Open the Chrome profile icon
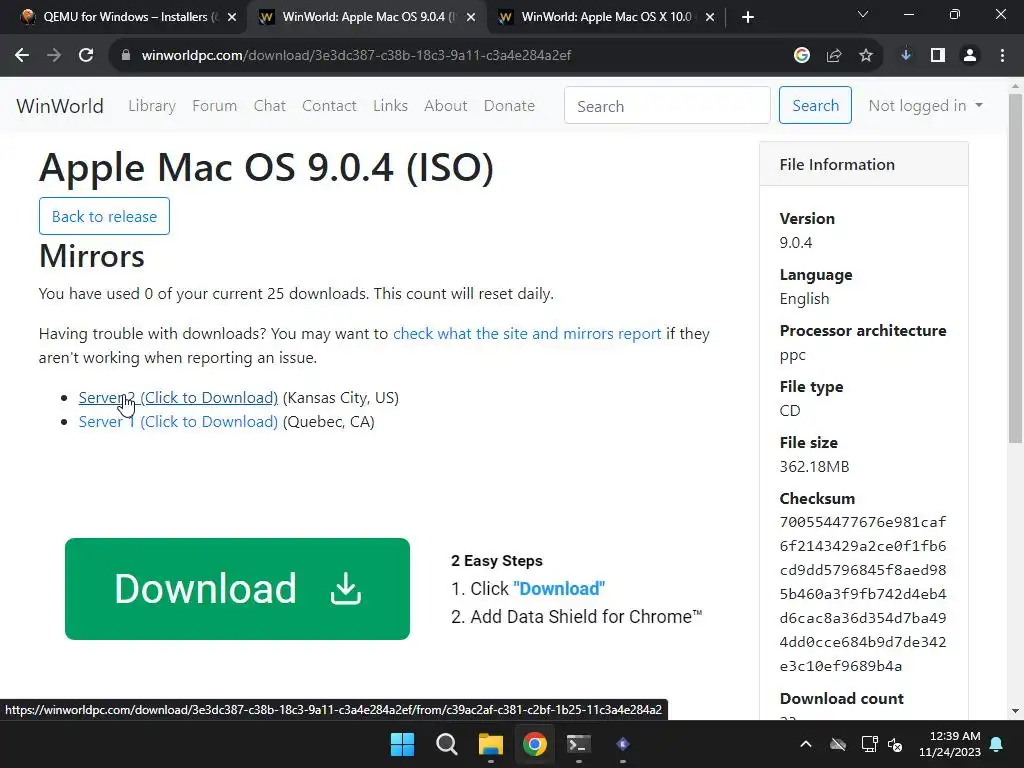Viewport: 1024px width, 768px height. tap(970, 56)
